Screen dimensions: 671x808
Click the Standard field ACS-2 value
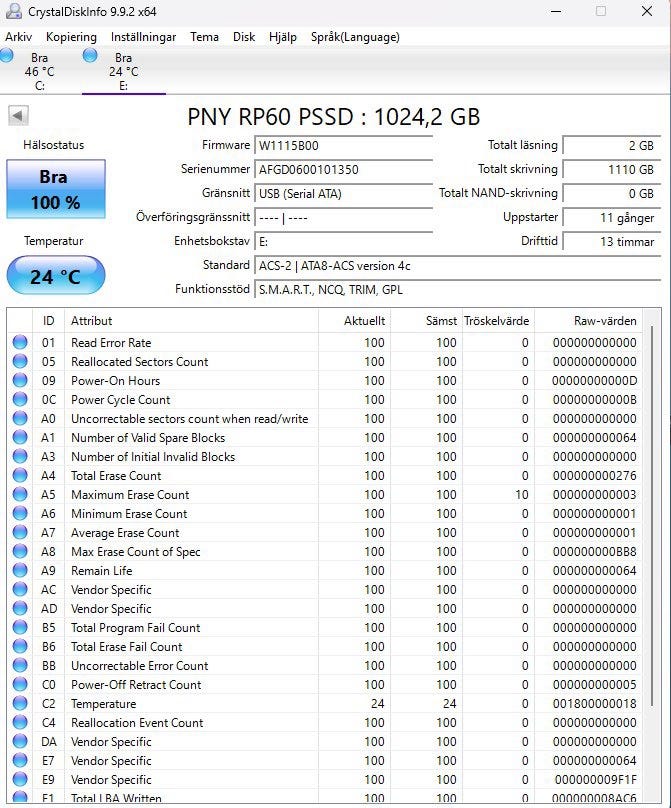coord(457,266)
